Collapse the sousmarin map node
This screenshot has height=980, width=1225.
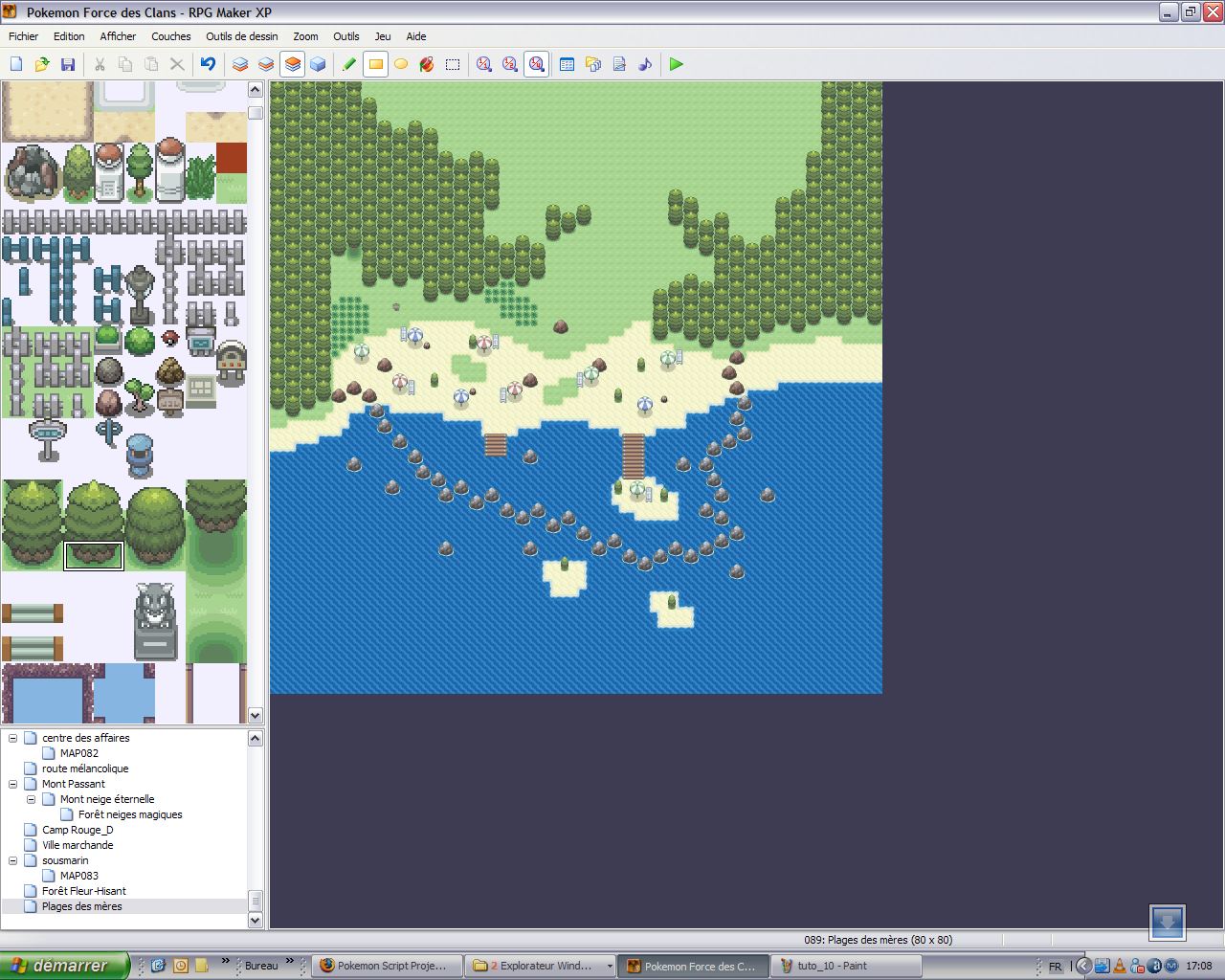(x=12, y=860)
